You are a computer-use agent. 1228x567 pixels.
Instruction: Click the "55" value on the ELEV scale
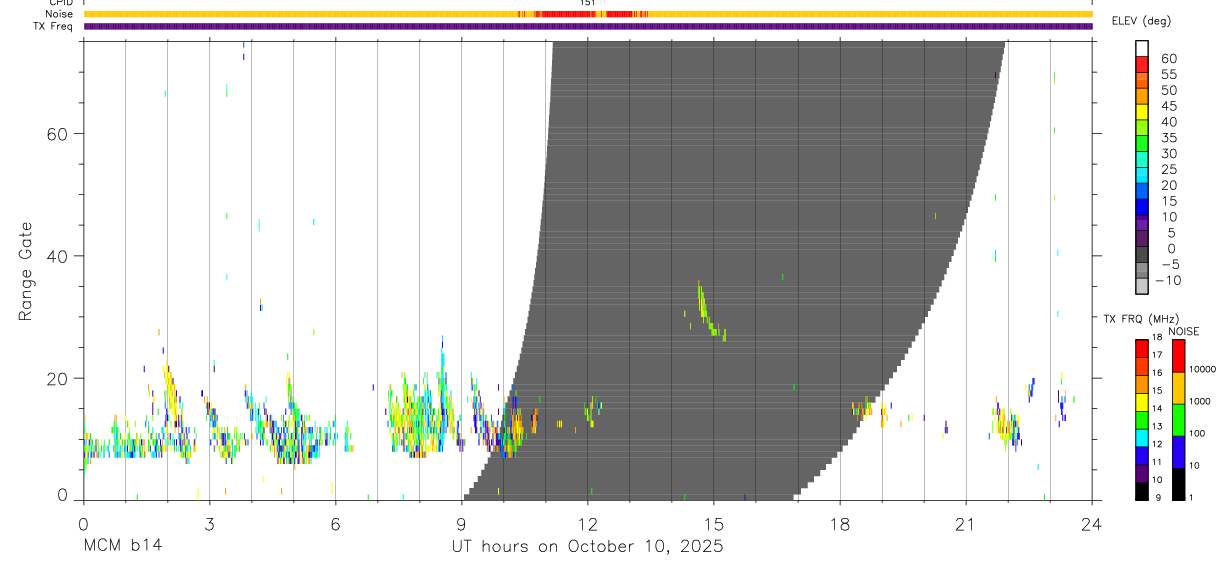tap(1168, 74)
